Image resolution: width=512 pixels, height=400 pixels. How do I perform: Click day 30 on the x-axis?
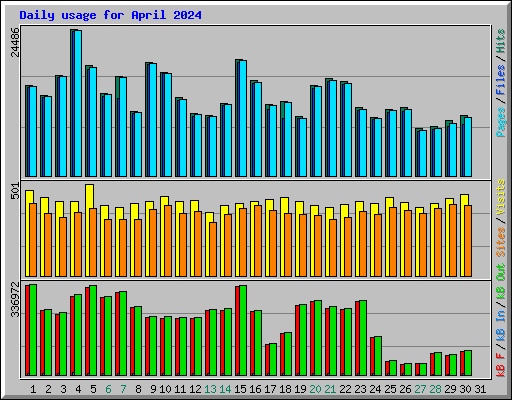[x=465, y=389]
